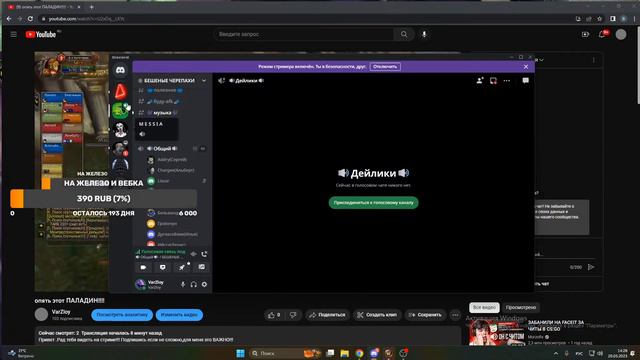640x360 pixels.
Task: Focus the YouTube search box
Action: (304, 34)
